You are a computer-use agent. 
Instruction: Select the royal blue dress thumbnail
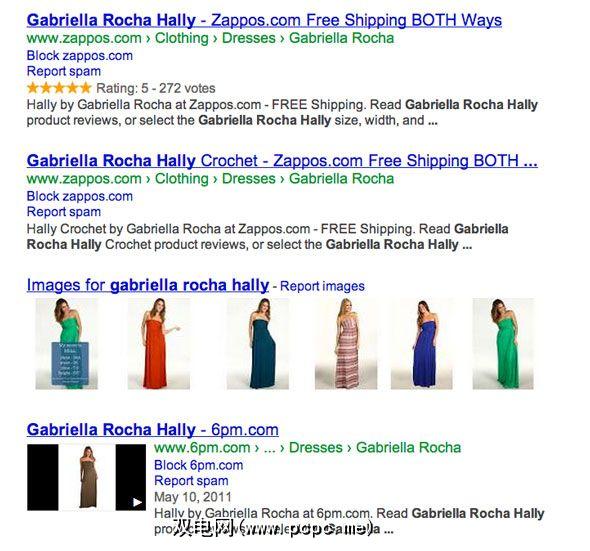click(422, 344)
